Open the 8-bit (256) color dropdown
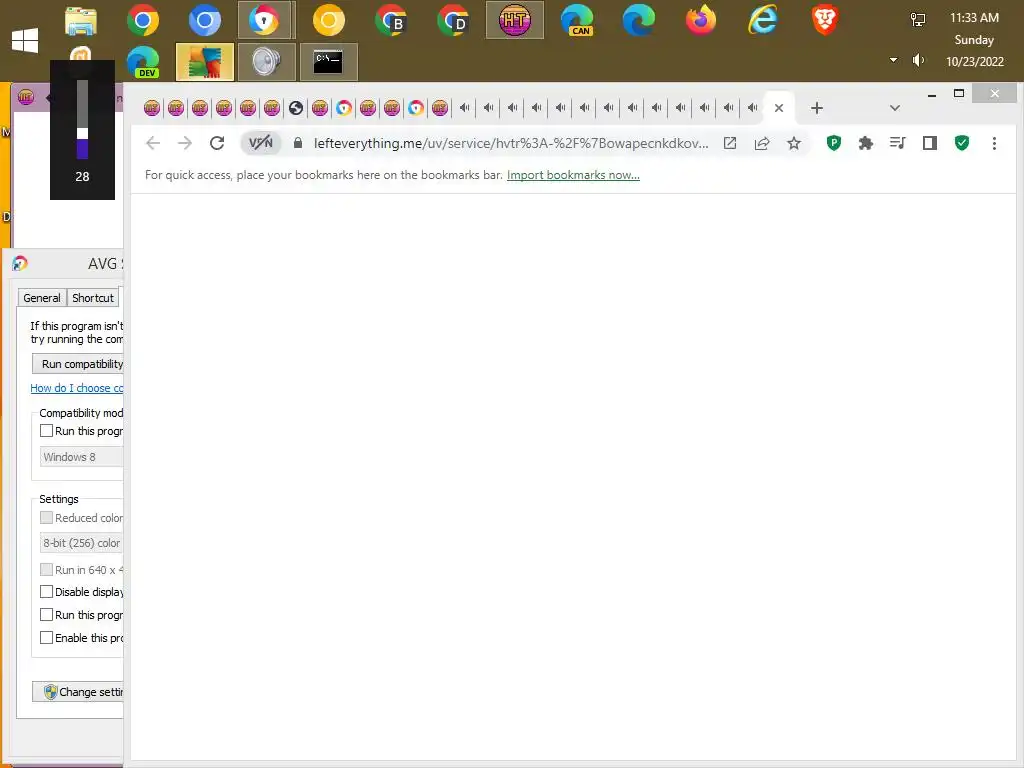Viewport: 1024px width, 768px height. pyautogui.click(x=82, y=543)
